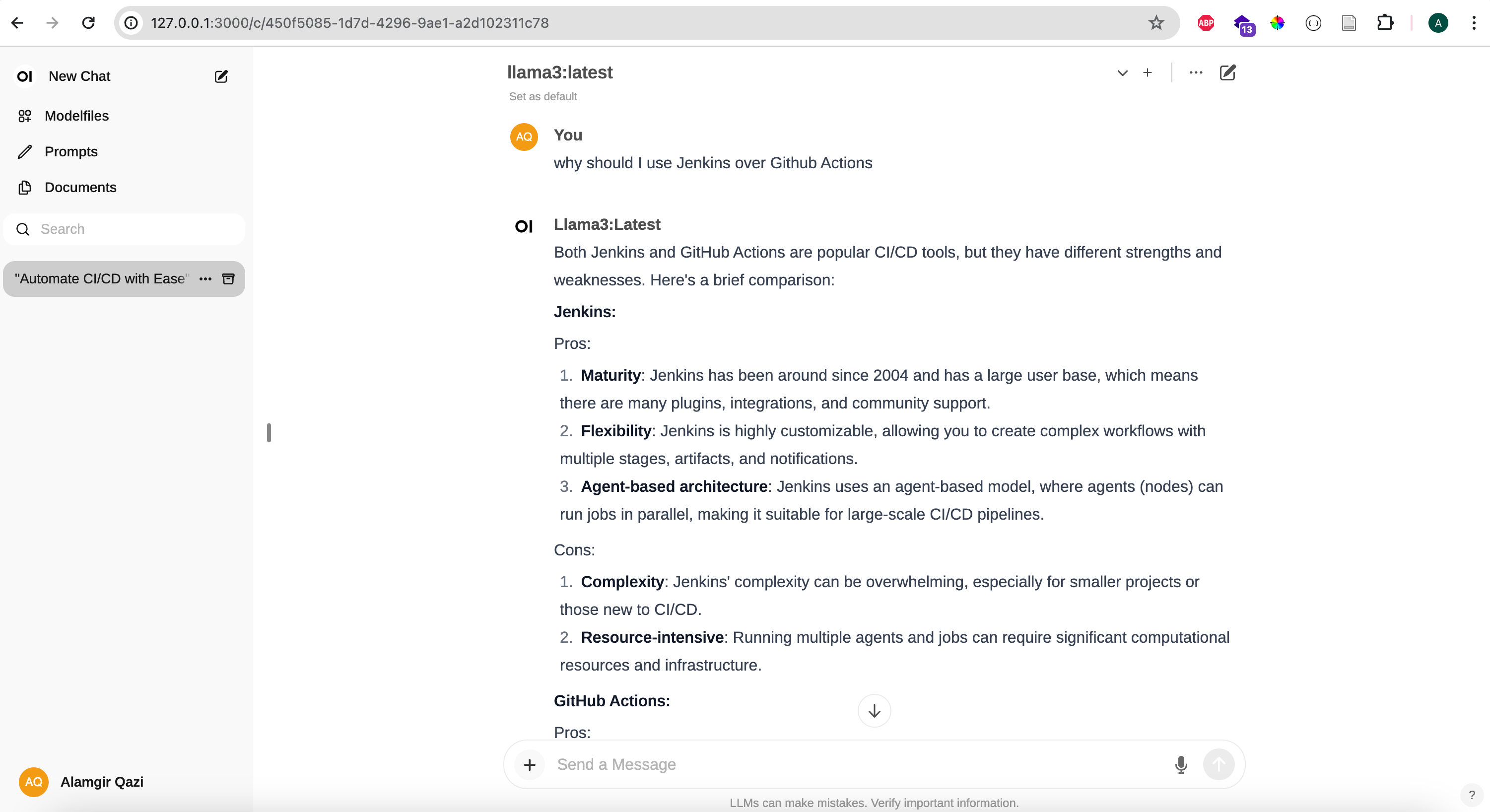The height and width of the screenshot is (812, 1490).
Task: Add another model with the plus icon
Action: tap(1148, 73)
